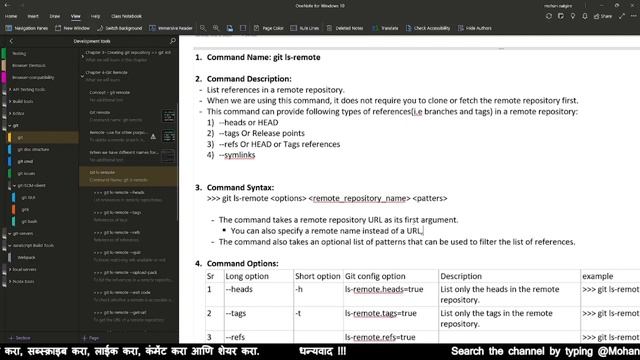This screenshot has width=640, height=360.
Task: Click the back arrow in title bar
Action: [7, 5]
